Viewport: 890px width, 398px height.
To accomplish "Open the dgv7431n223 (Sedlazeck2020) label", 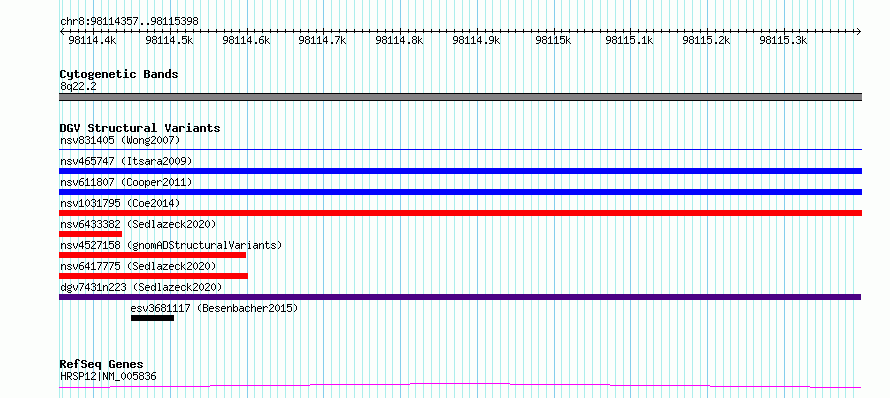I will pos(141,287).
